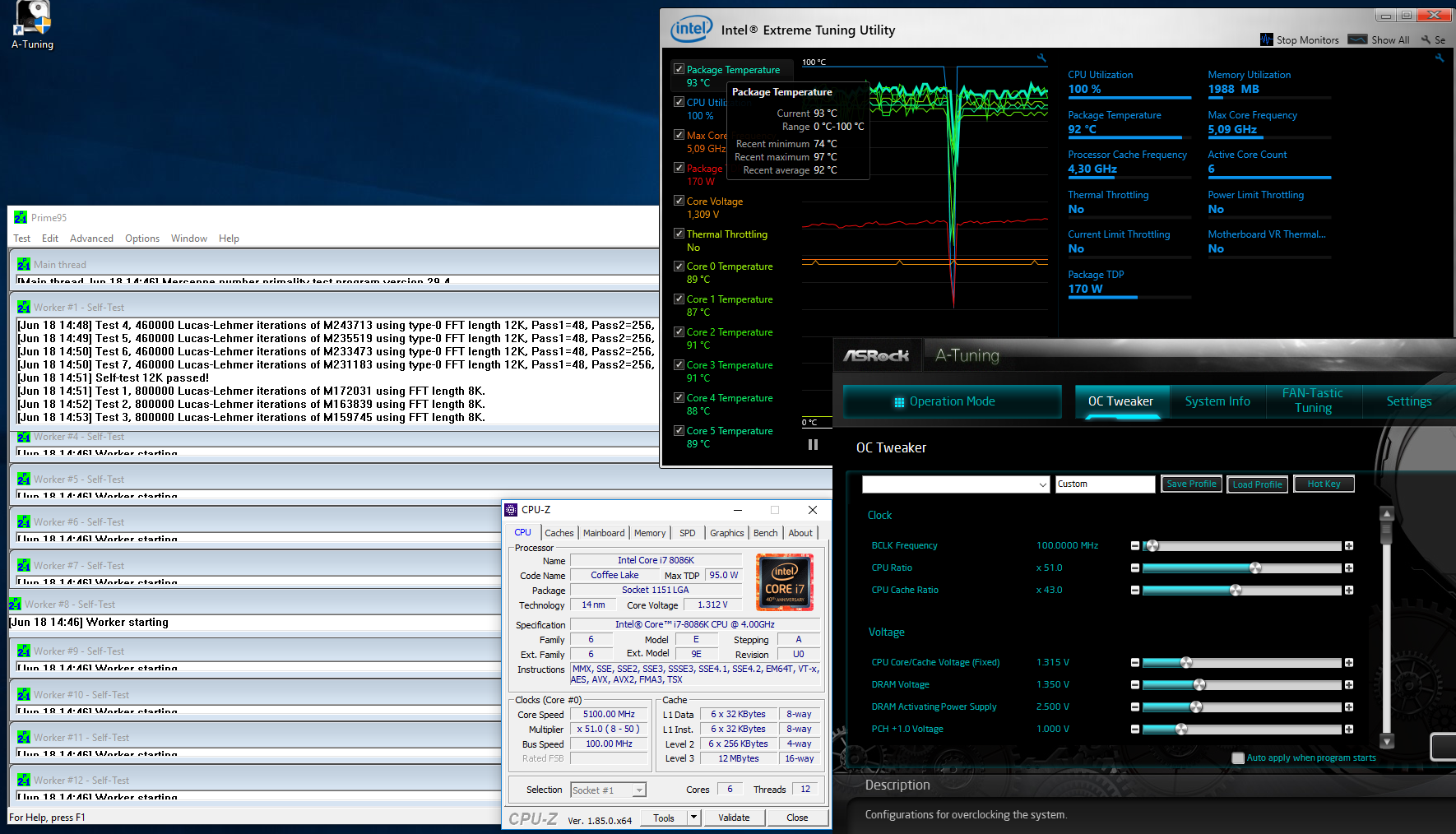This screenshot has width=1456, height=834.
Task: Decrease CPU Ratio with the minus icon
Action: tap(1135, 568)
